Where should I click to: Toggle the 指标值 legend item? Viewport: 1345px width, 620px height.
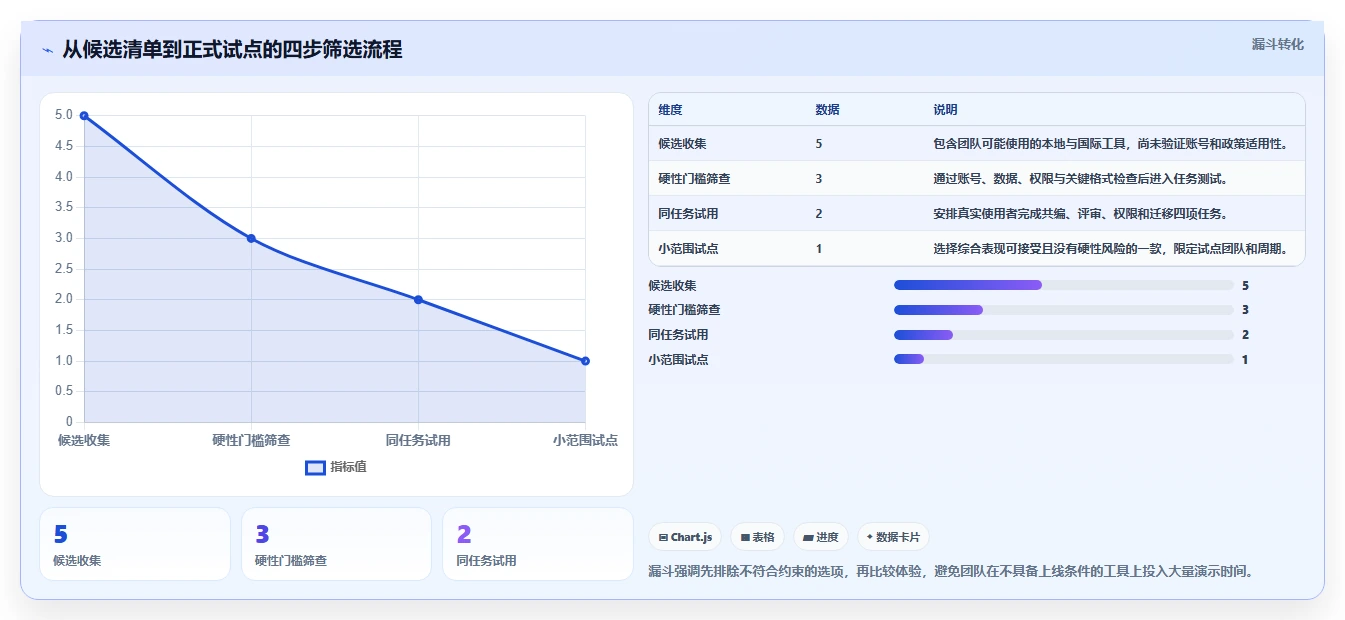(336, 467)
